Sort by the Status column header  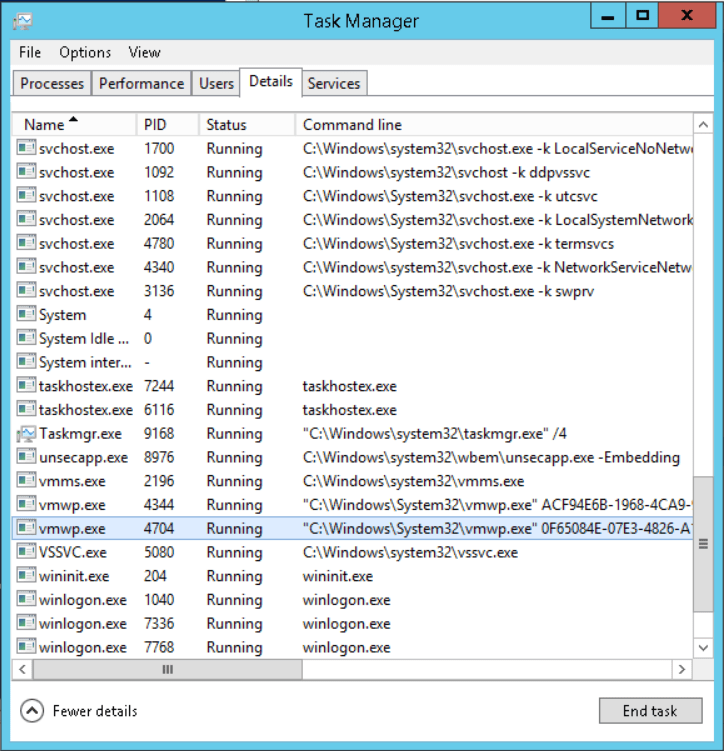[x=247, y=125]
